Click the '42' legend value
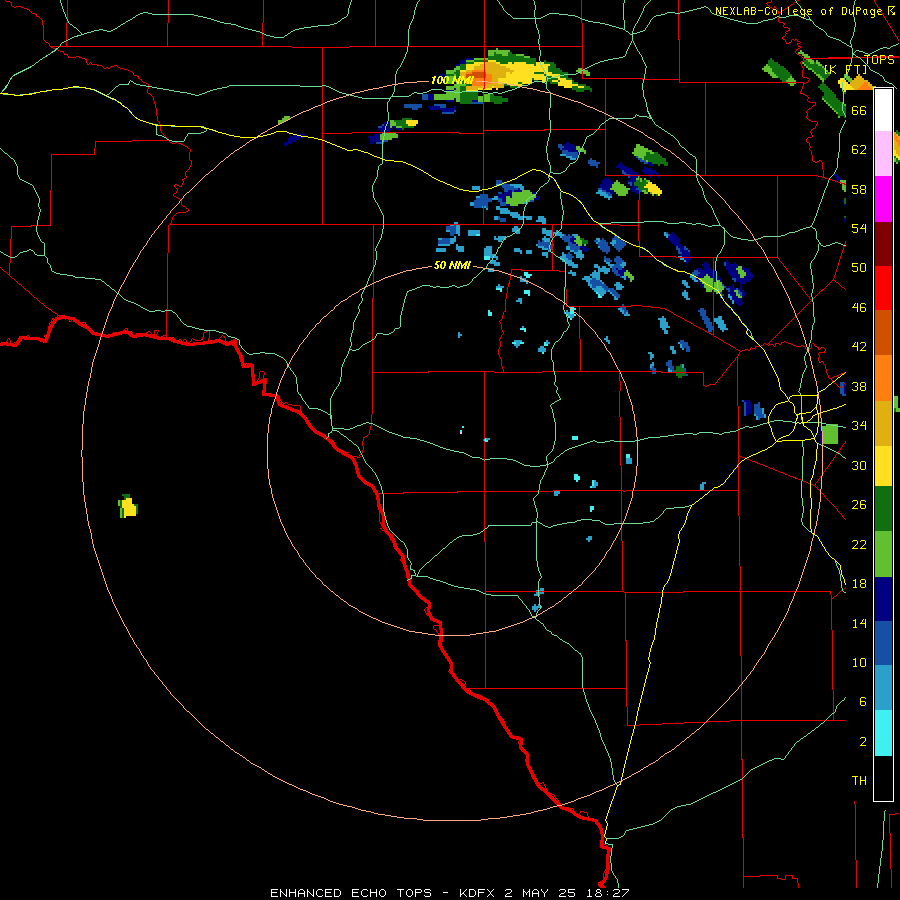 tap(859, 347)
